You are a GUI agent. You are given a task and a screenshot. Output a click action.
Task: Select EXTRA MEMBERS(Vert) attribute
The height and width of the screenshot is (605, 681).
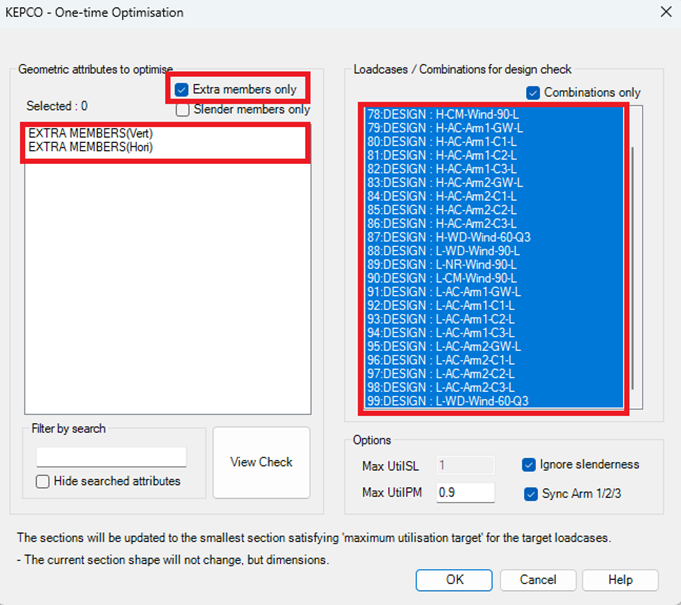[90, 133]
